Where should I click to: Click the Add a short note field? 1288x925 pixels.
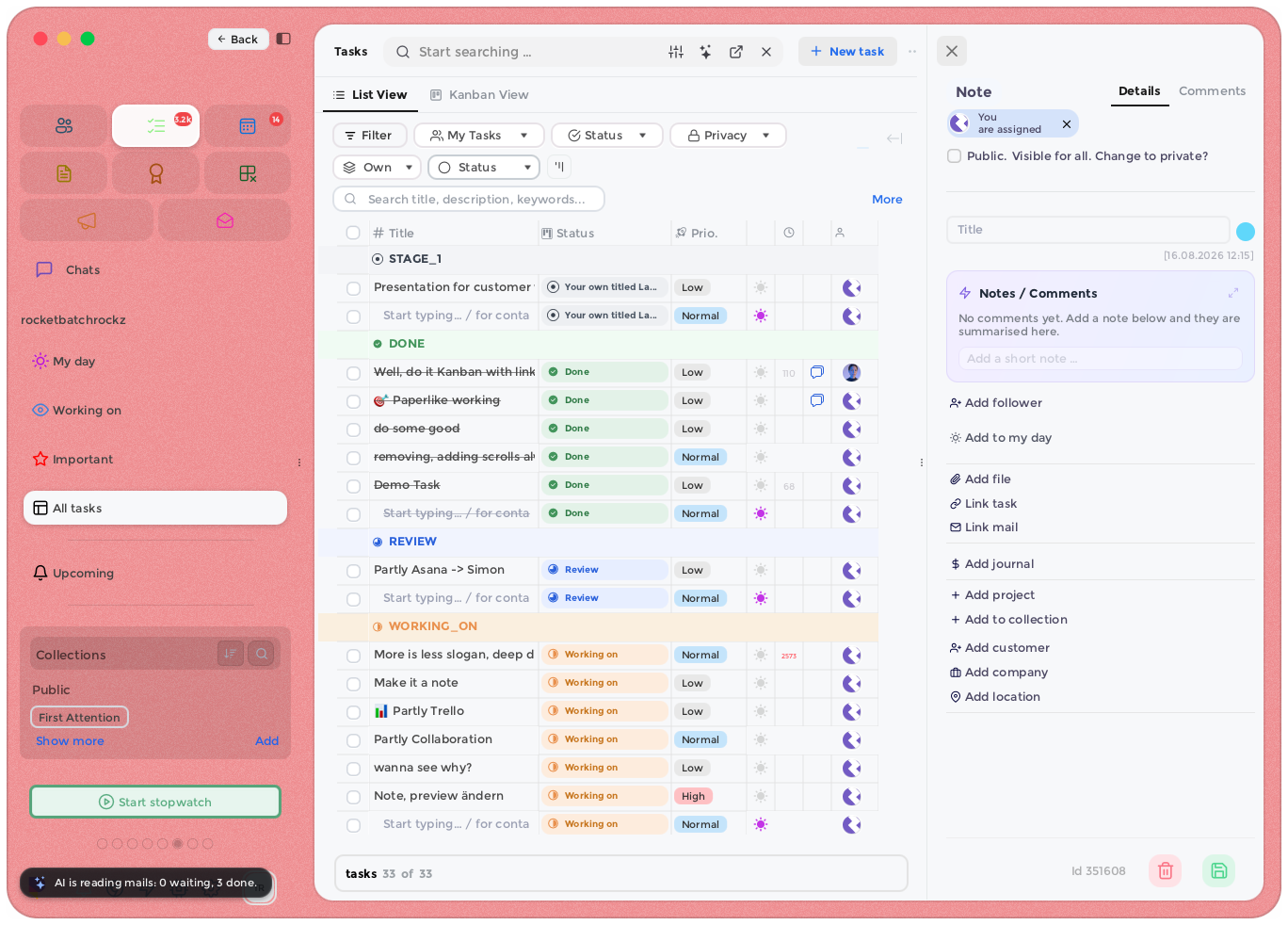click(1100, 359)
